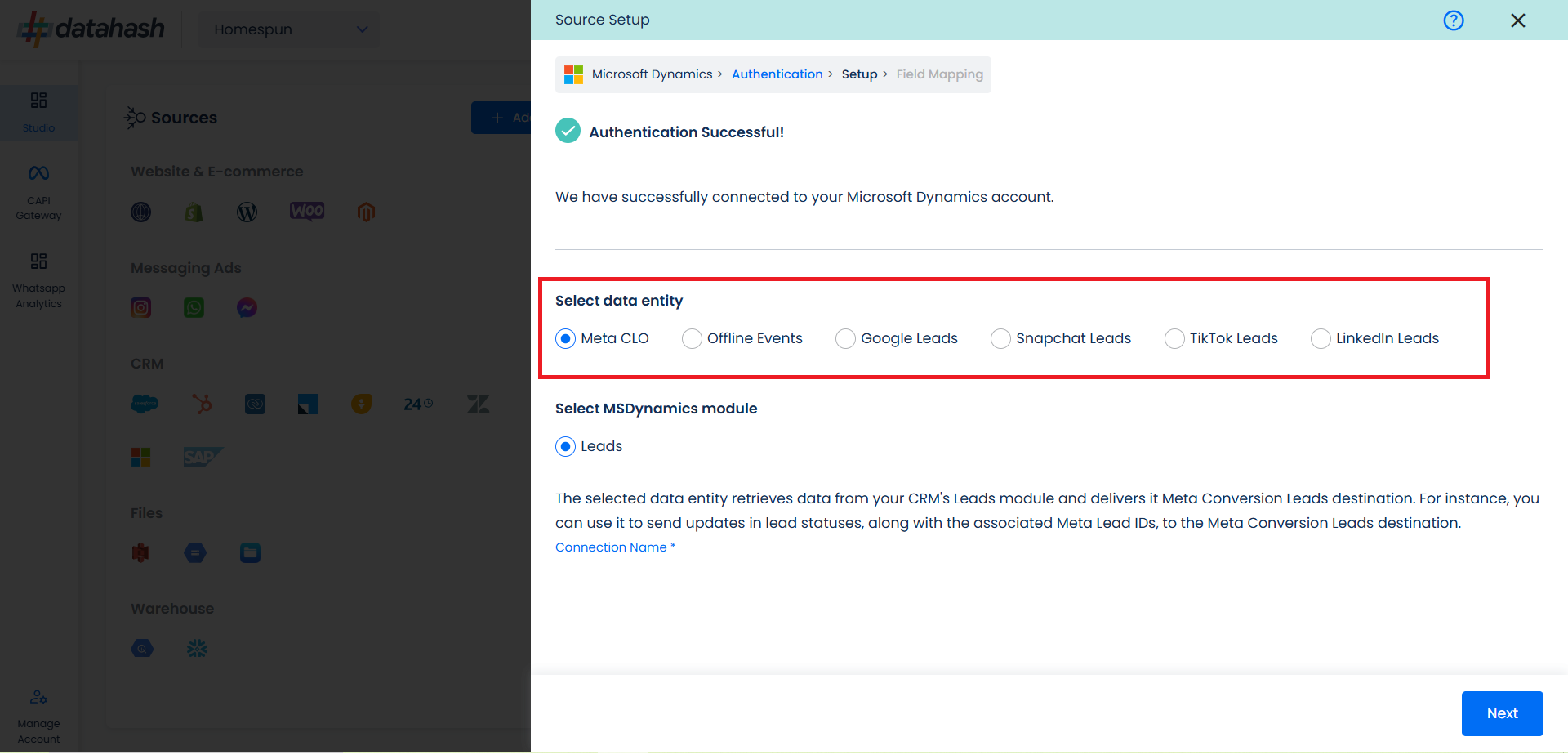1568x755 pixels.
Task: Click 'Authentication Successful!' text
Action: point(686,132)
